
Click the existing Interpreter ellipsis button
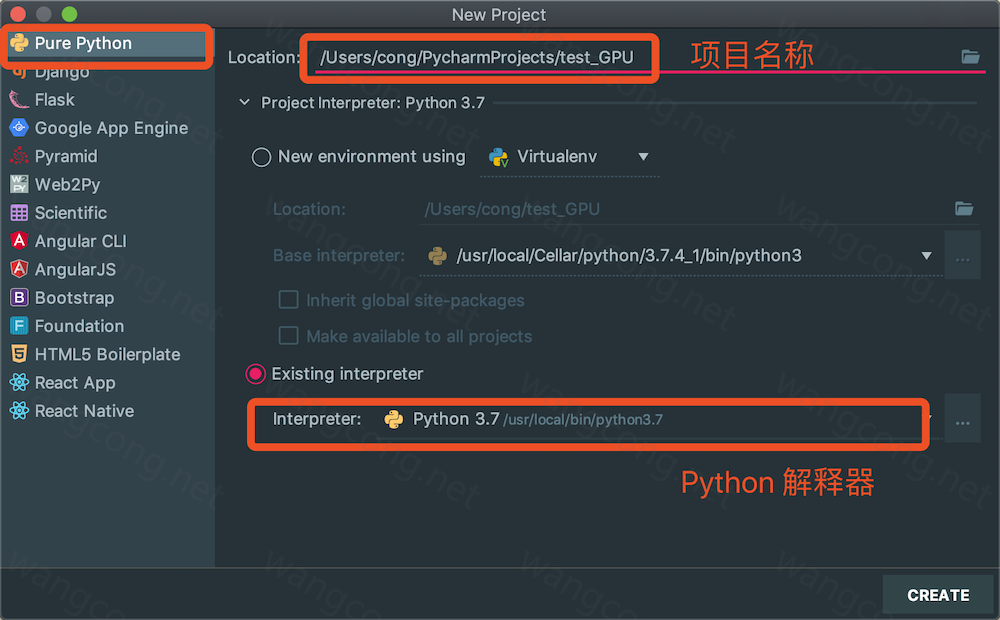point(962,420)
